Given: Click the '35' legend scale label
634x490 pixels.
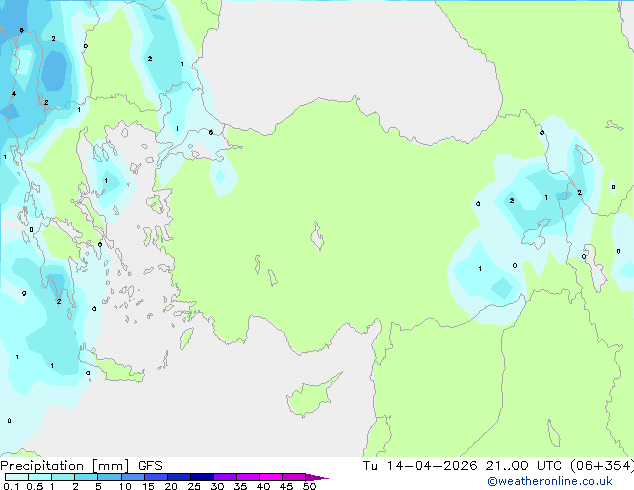Looking at the screenshot, I should coord(240,486).
